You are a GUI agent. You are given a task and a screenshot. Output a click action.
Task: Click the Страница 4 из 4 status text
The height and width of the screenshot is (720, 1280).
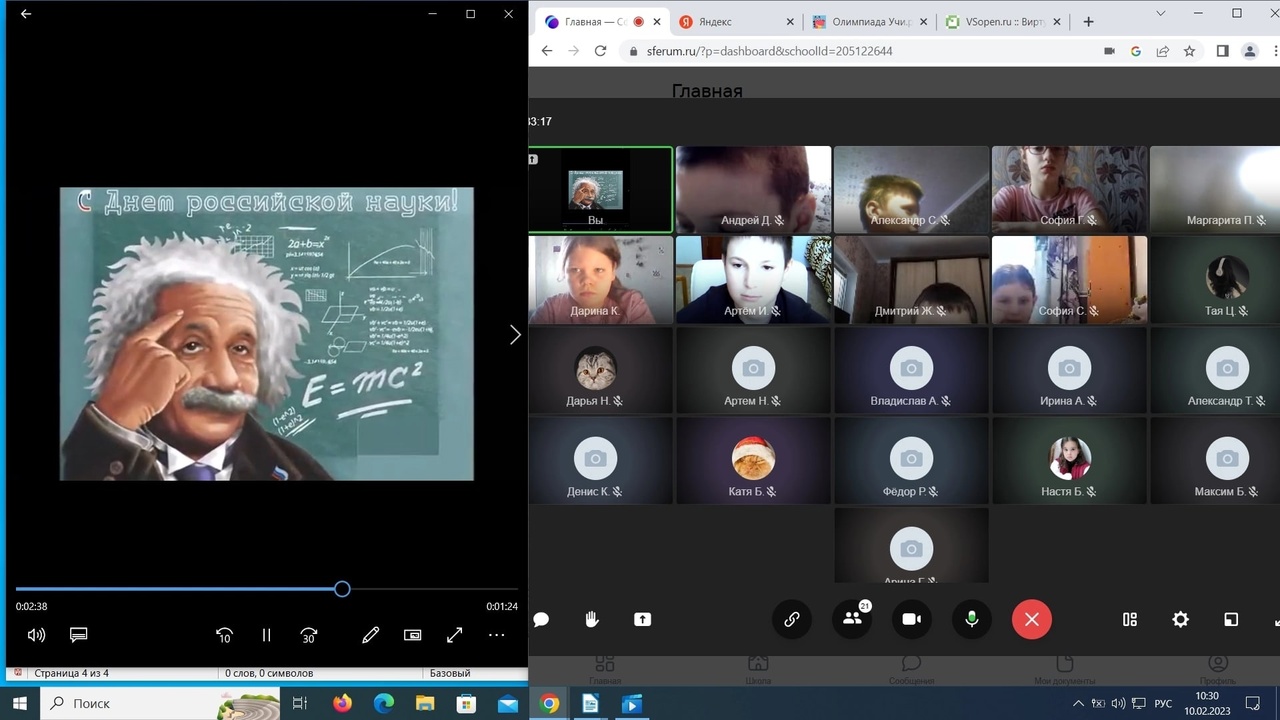(x=71, y=674)
